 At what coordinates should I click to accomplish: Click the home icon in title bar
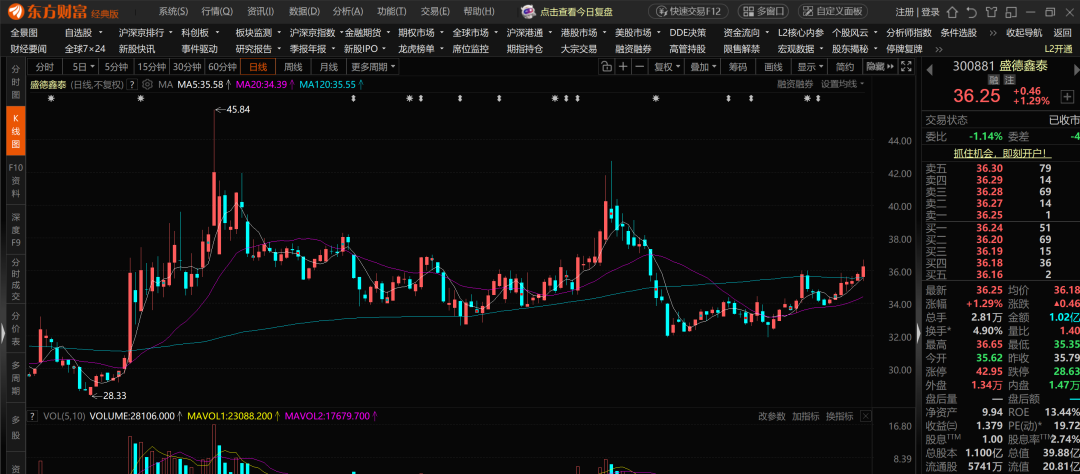(953, 12)
